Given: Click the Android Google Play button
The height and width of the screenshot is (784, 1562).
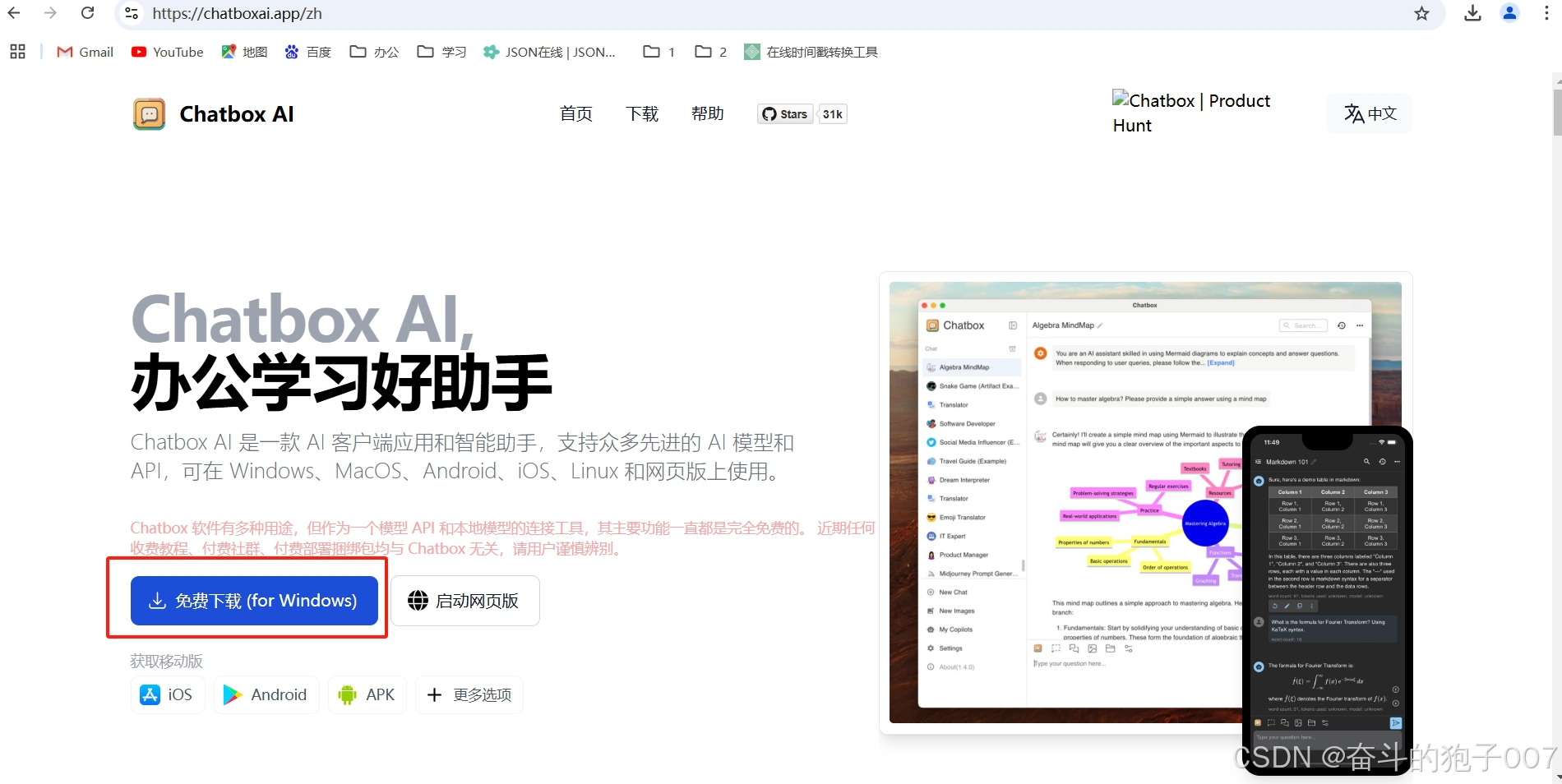Looking at the screenshot, I should tap(266, 695).
